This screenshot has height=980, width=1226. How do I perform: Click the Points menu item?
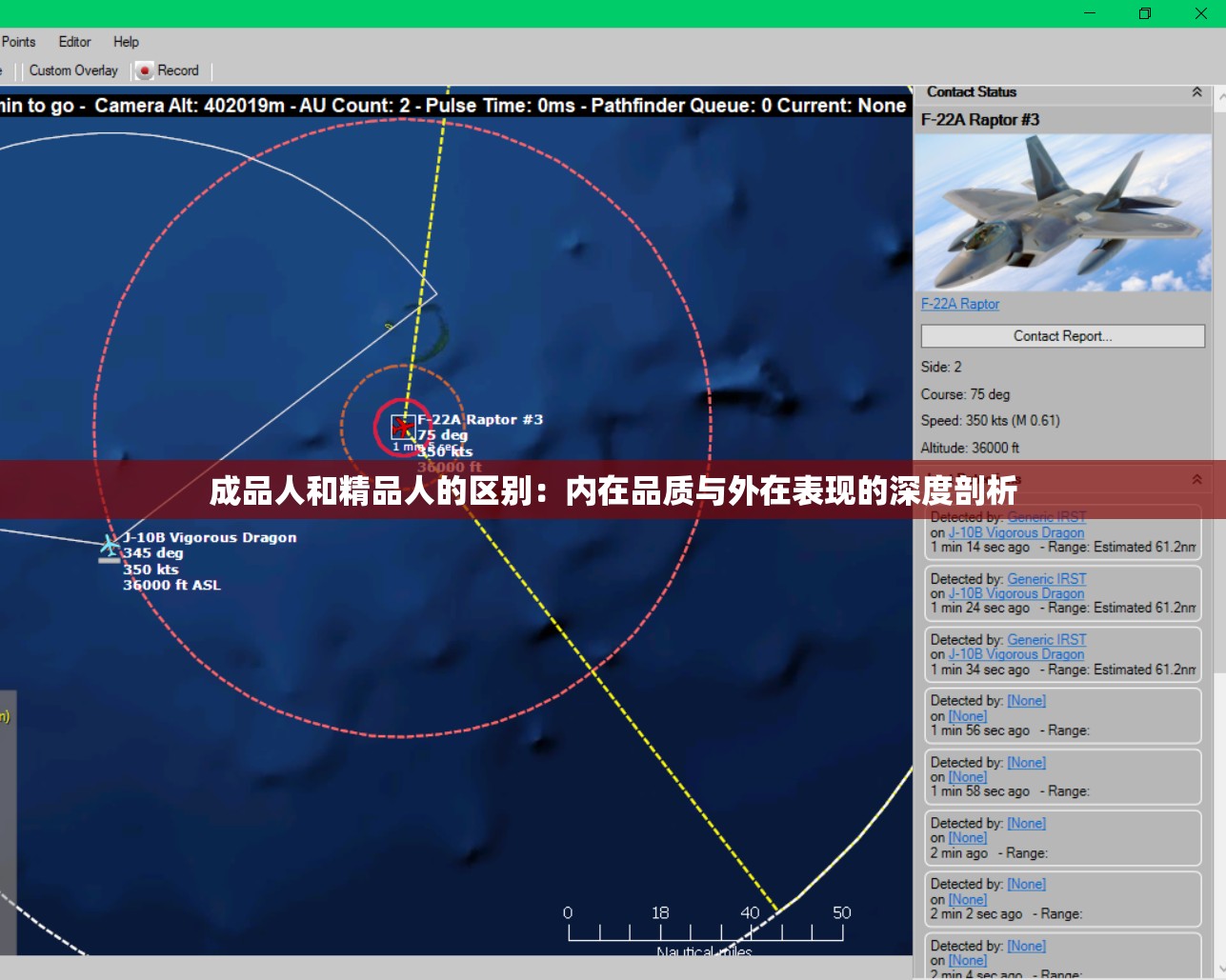point(18,42)
